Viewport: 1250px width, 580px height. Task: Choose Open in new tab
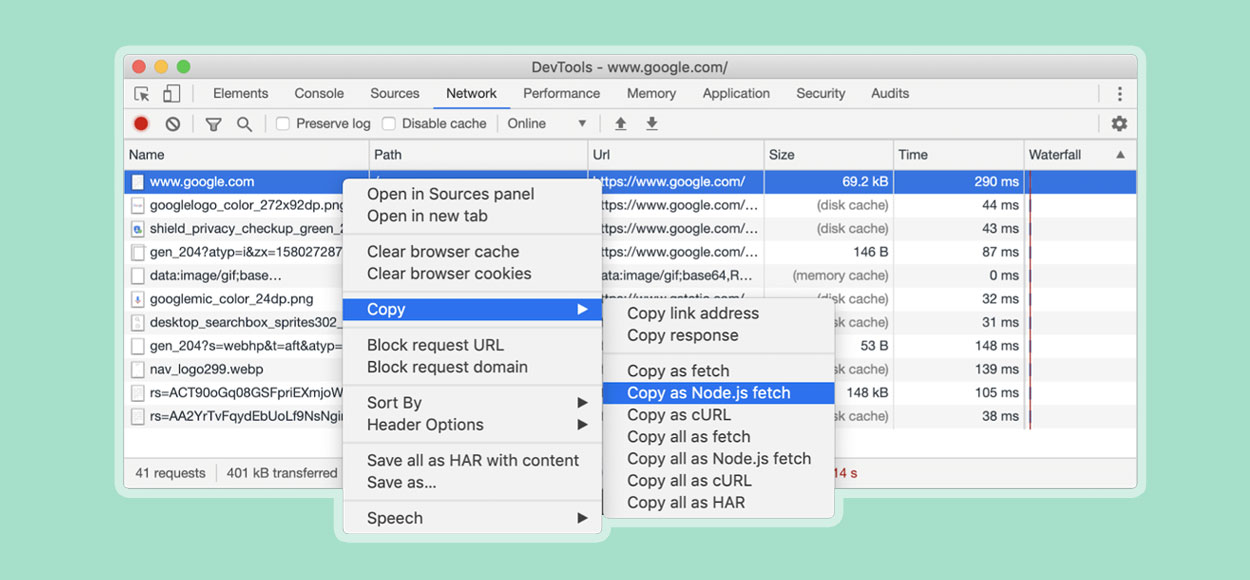[427, 216]
